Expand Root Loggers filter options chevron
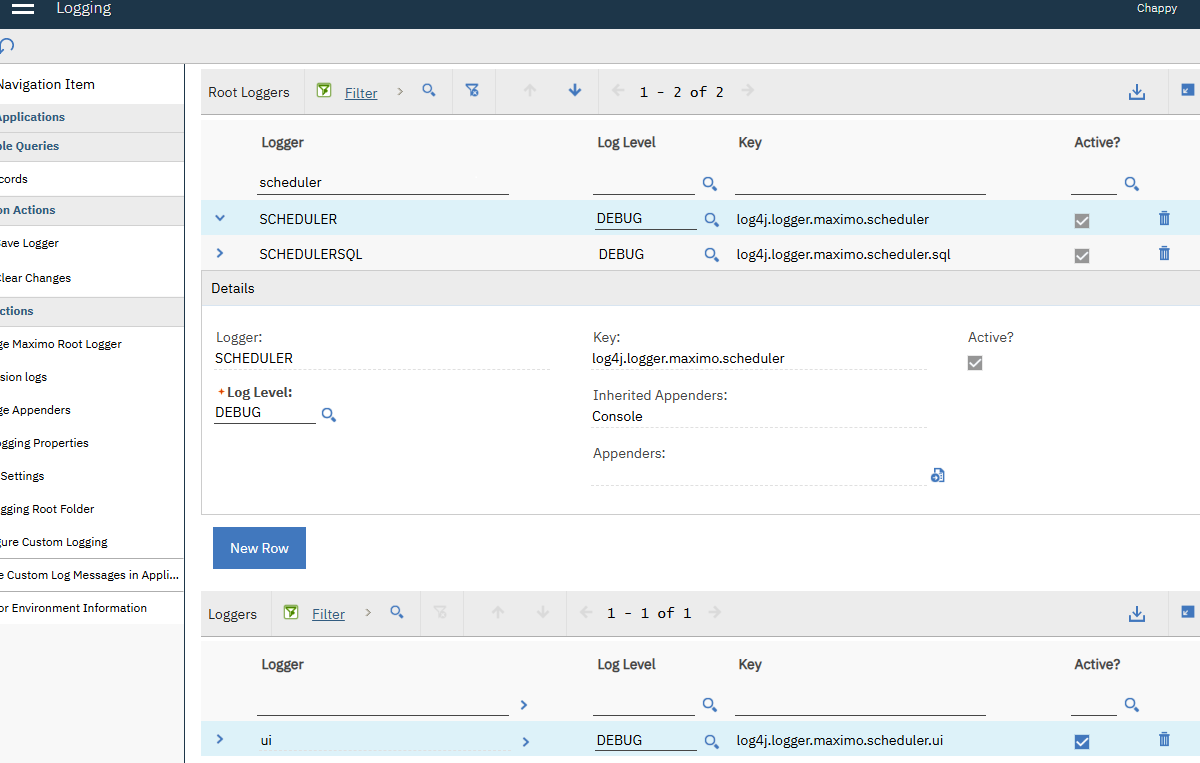The width and height of the screenshot is (1200, 763). click(x=400, y=91)
